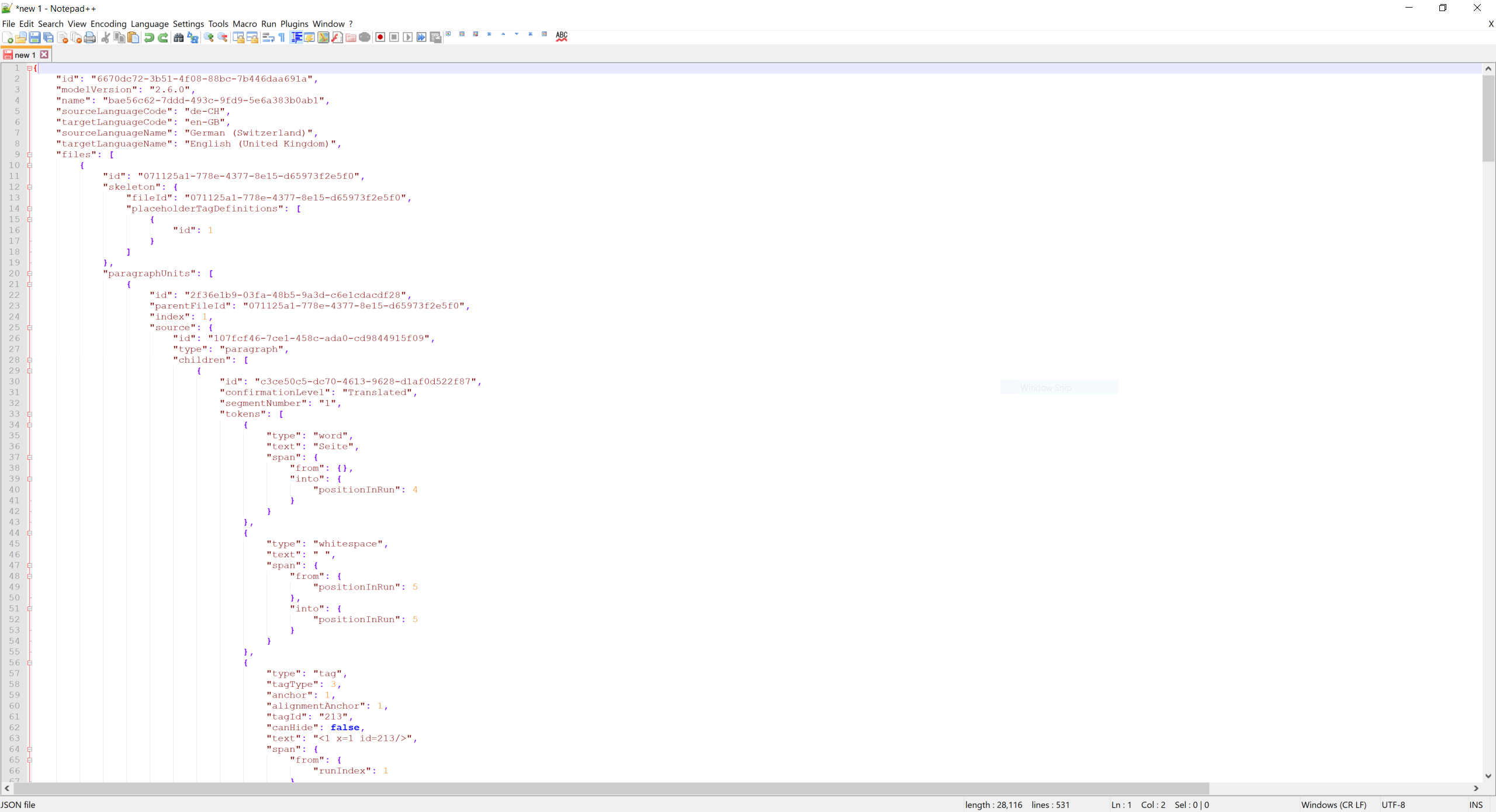Click line number 30 in the margin
This screenshot has width=1496, height=812.
coord(14,381)
